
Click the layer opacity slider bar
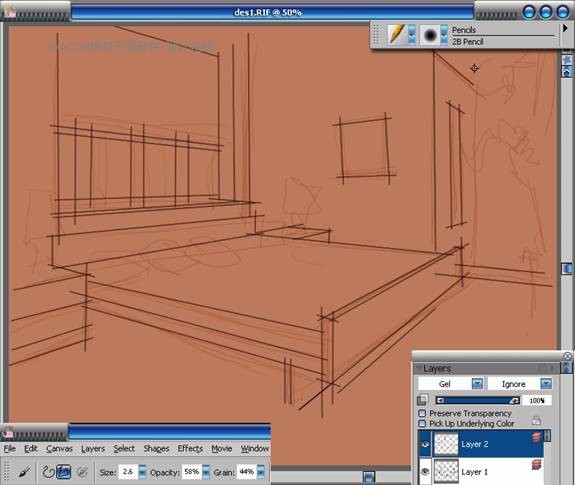tap(477, 401)
